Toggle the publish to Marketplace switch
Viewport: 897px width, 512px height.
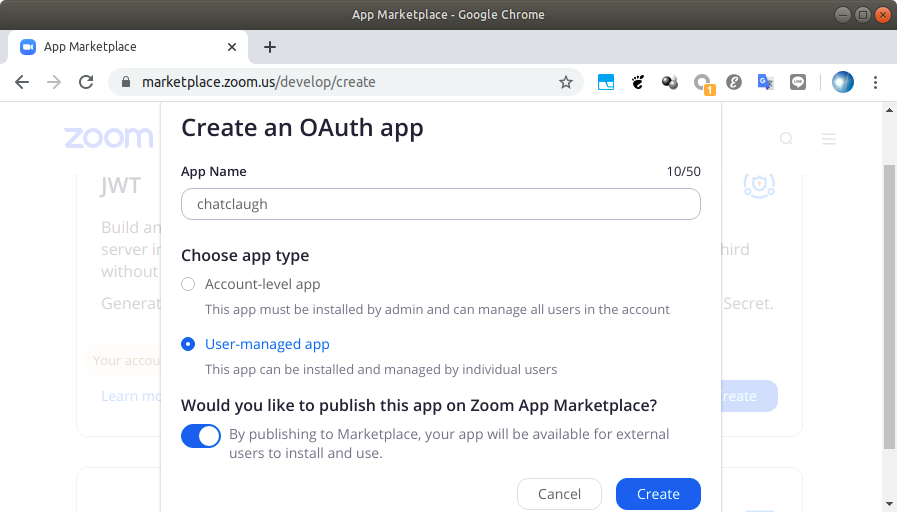click(x=201, y=436)
